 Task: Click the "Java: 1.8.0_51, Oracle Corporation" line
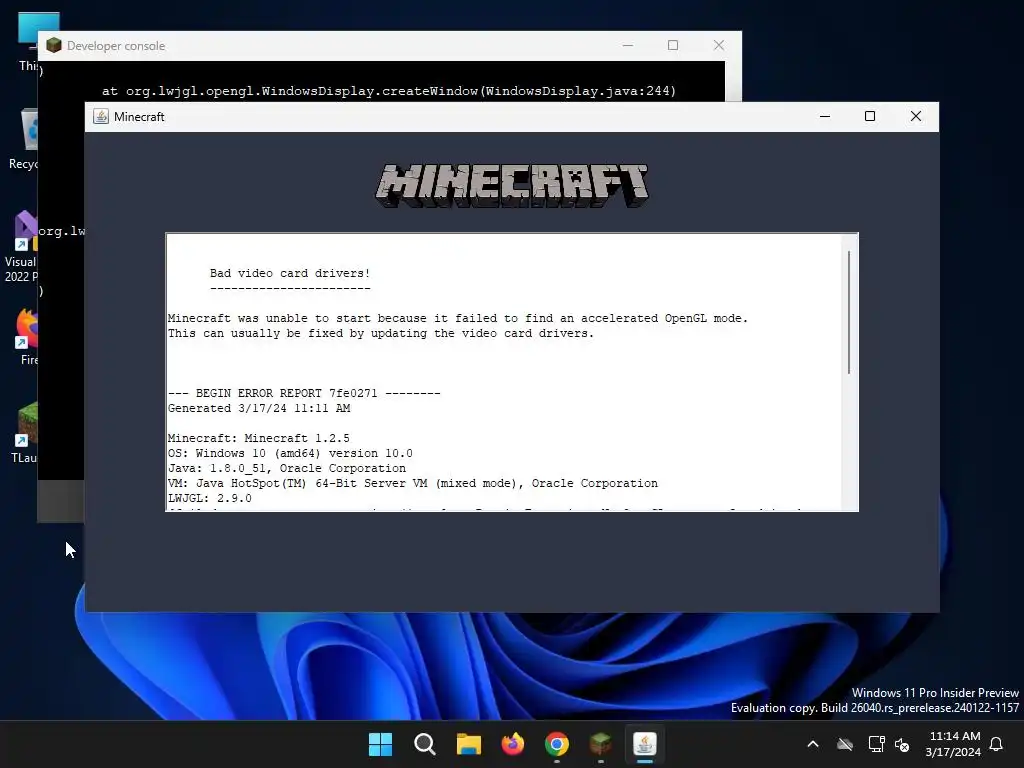coord(287,468)
